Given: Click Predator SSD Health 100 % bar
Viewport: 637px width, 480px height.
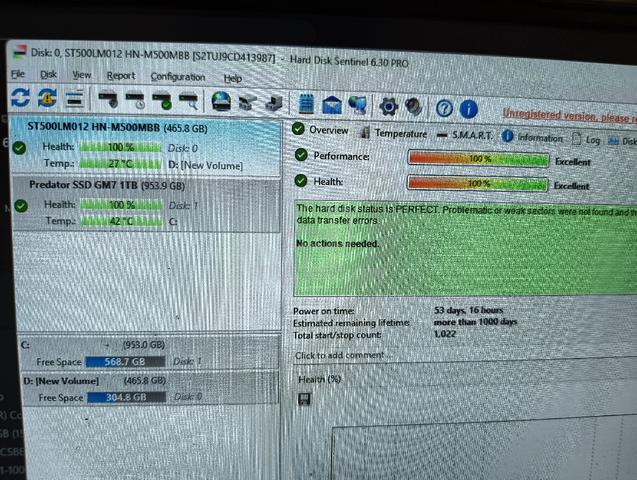Looking at the screenshot, I should click(x=121, y=205).
